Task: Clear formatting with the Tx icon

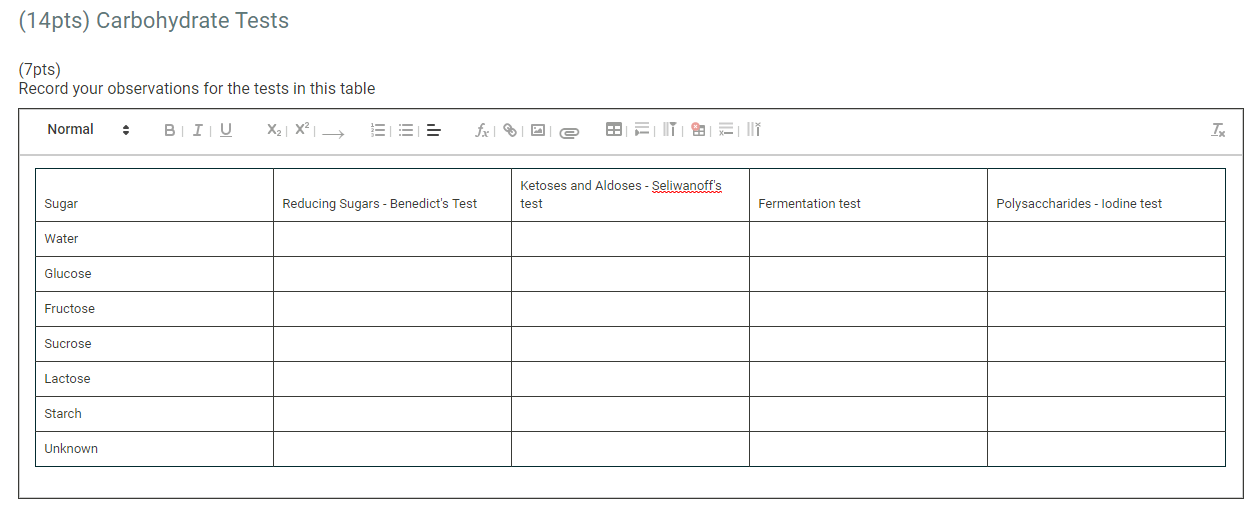Action: coord(1217,130)
